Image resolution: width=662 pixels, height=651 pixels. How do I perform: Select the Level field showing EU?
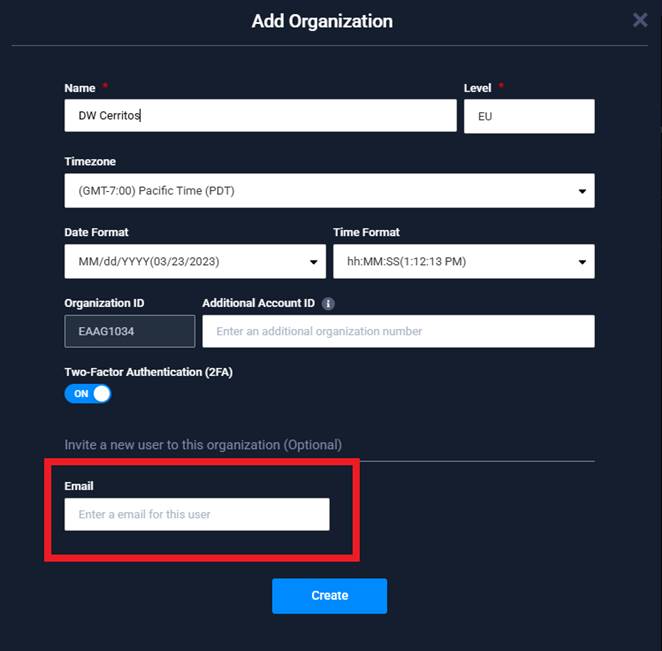click(529, 117)
